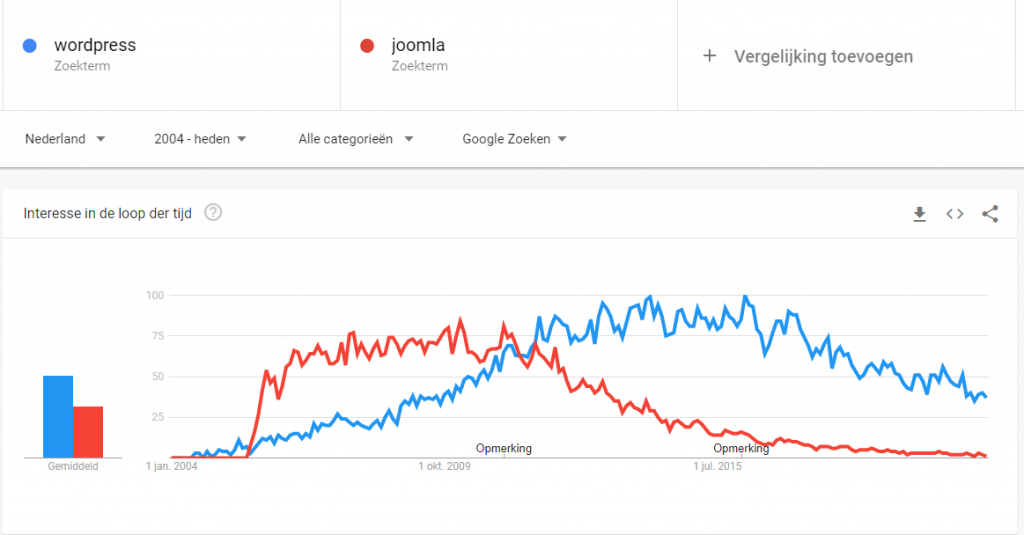Edit the wordpress search term
The image size is (1024, 535).
tap(95, 45)
